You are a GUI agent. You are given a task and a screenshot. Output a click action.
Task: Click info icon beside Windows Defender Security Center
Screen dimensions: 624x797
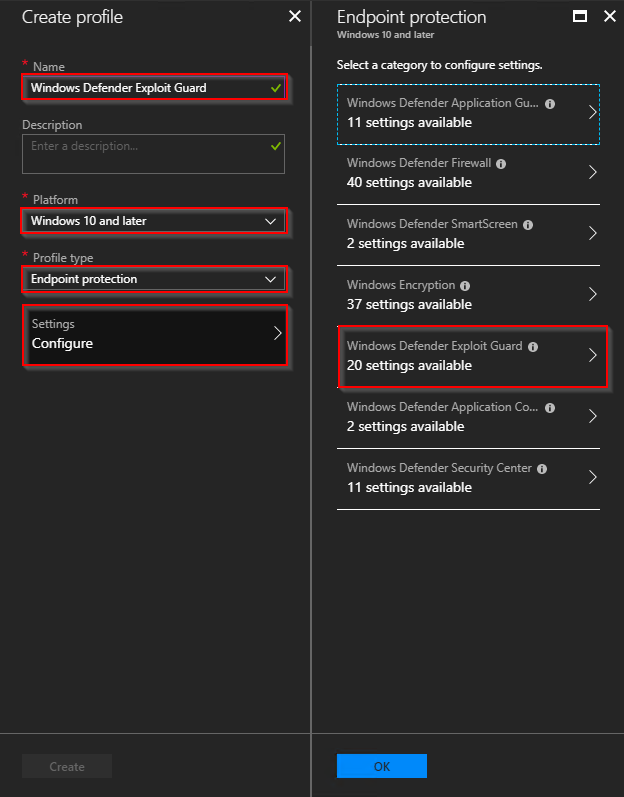542,469
